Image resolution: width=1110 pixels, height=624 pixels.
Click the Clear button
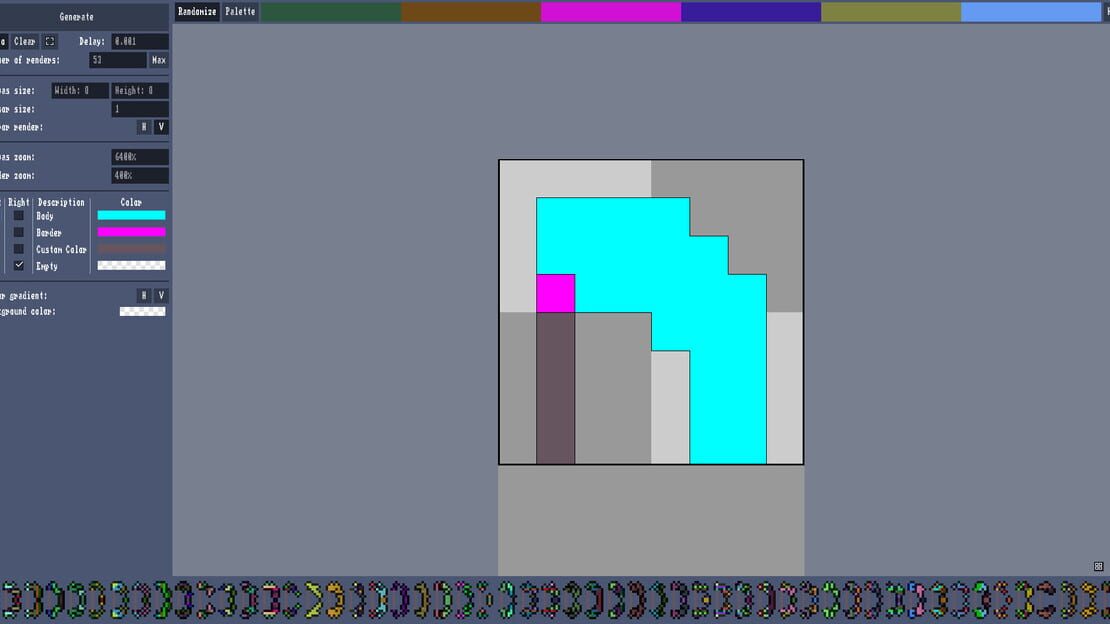pyautogui.click(x=24, y=42)
